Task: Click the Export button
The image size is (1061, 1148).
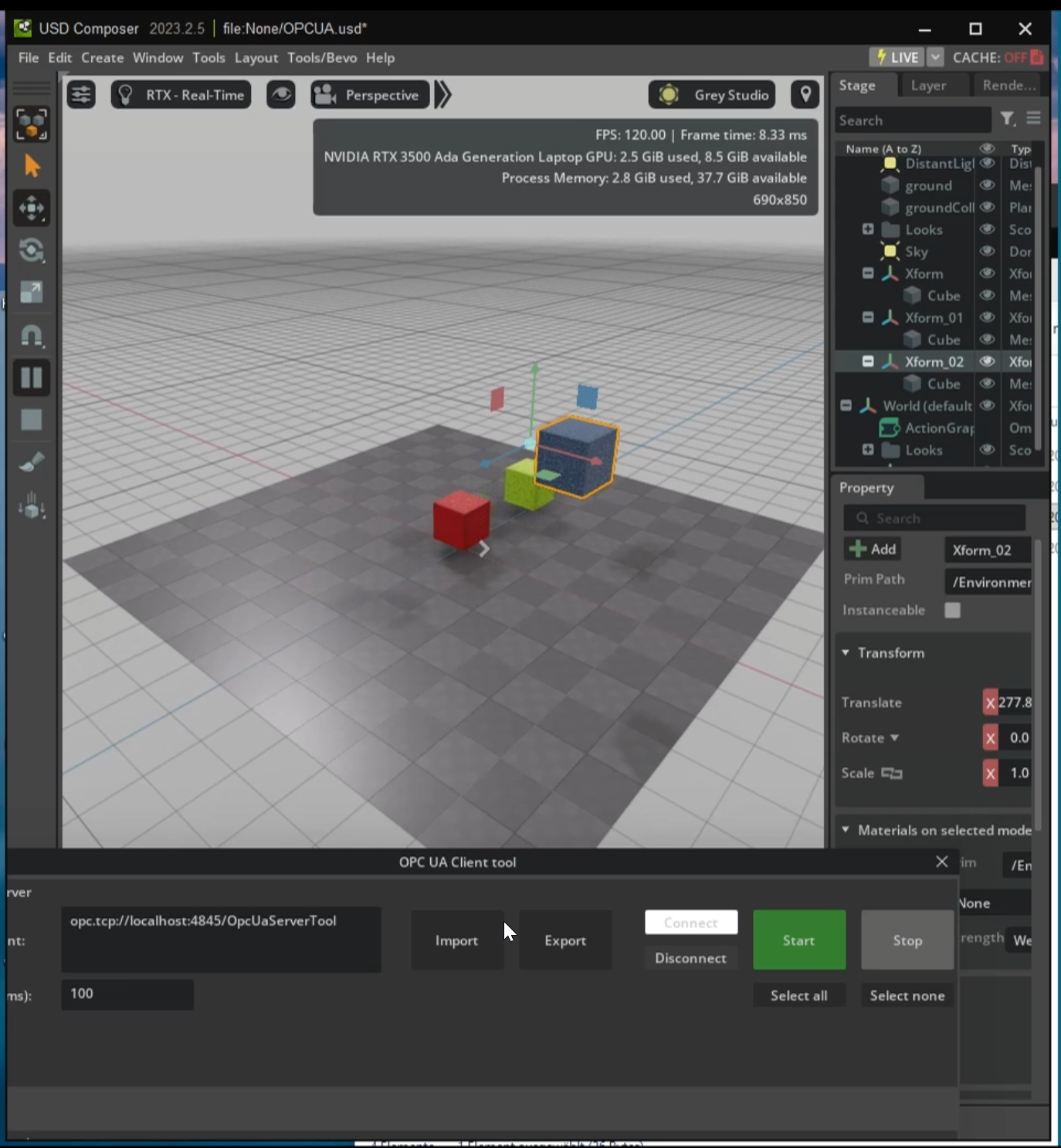Action: click(565, 940)
